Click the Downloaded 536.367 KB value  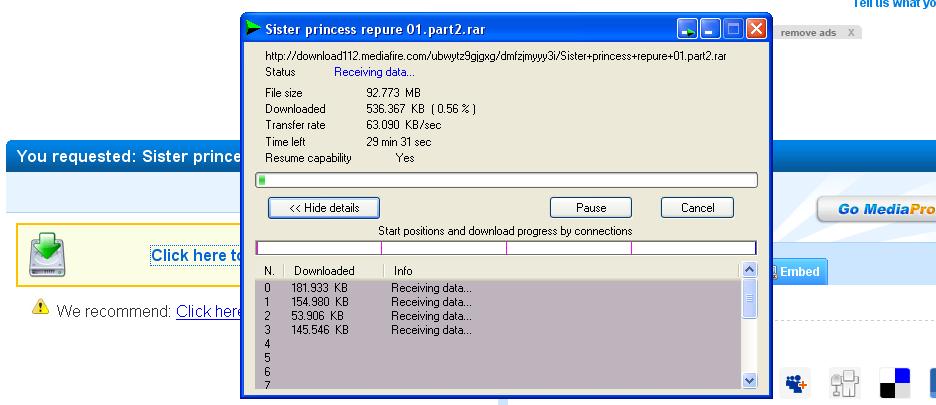coord(421,109)
